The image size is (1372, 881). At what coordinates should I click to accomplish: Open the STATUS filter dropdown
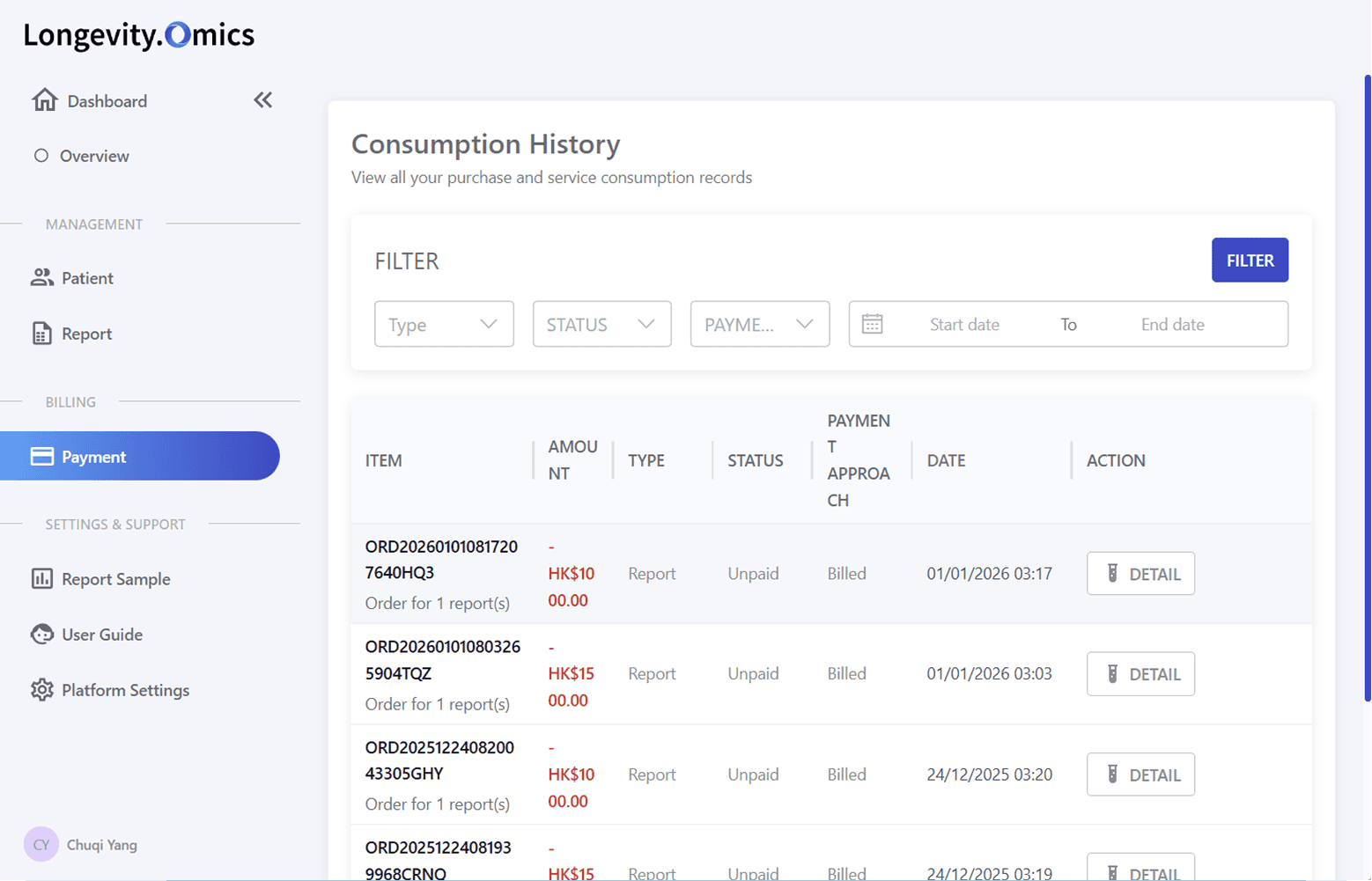[601, 324]
